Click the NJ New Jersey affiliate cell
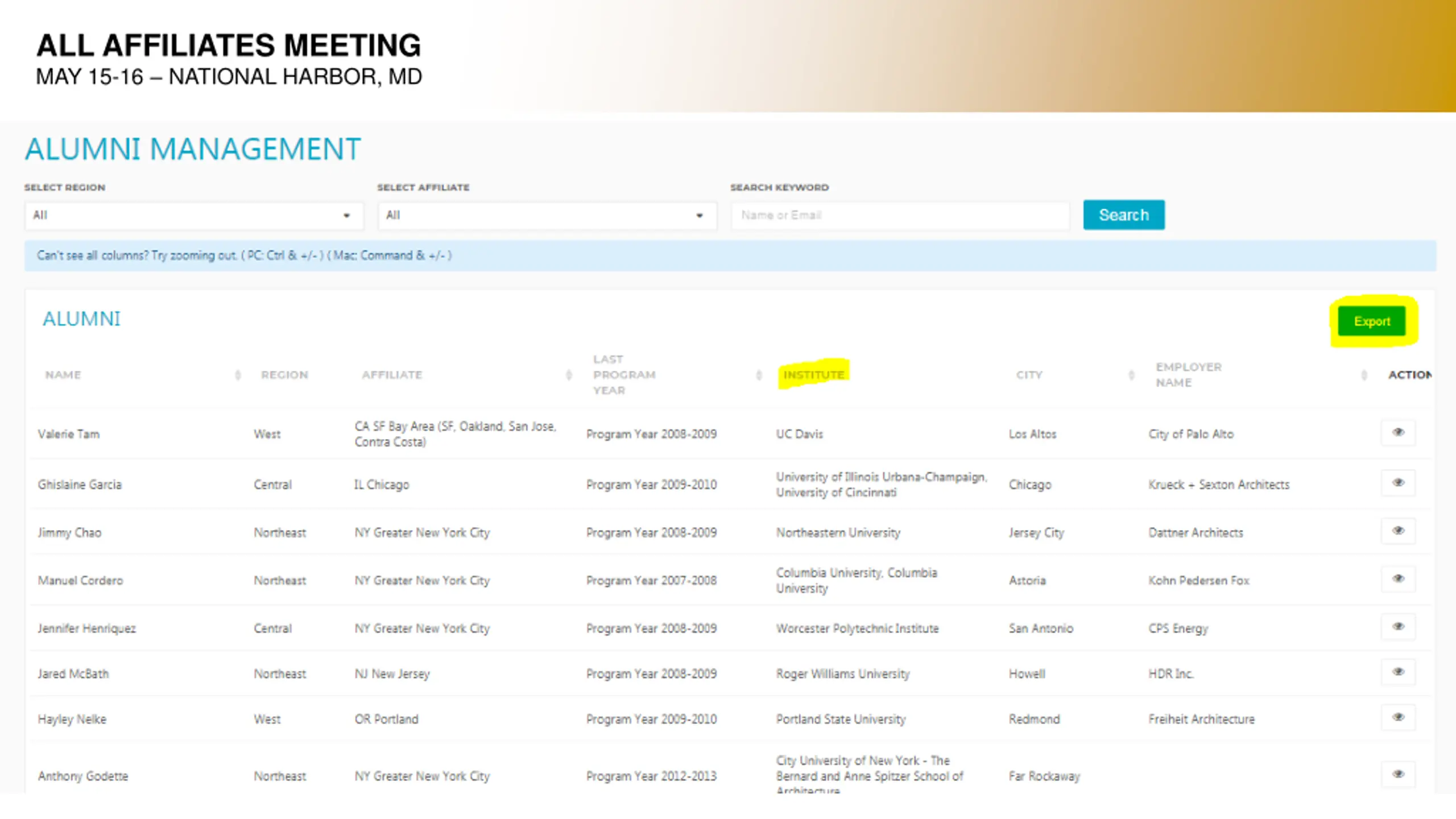This screenshot has height=819, width=1456. pos(392,674)
